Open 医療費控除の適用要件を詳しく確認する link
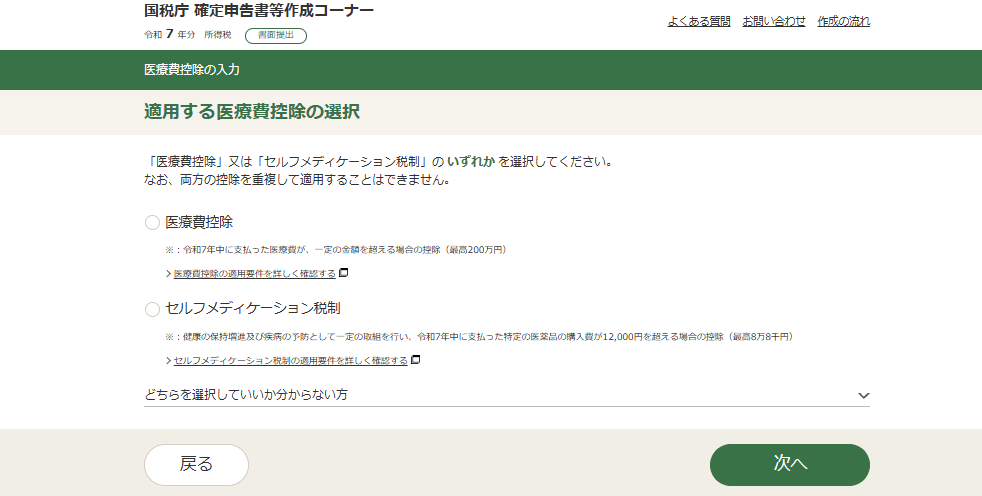Viewport: 982px width, 496px height. tap(254, 274)
